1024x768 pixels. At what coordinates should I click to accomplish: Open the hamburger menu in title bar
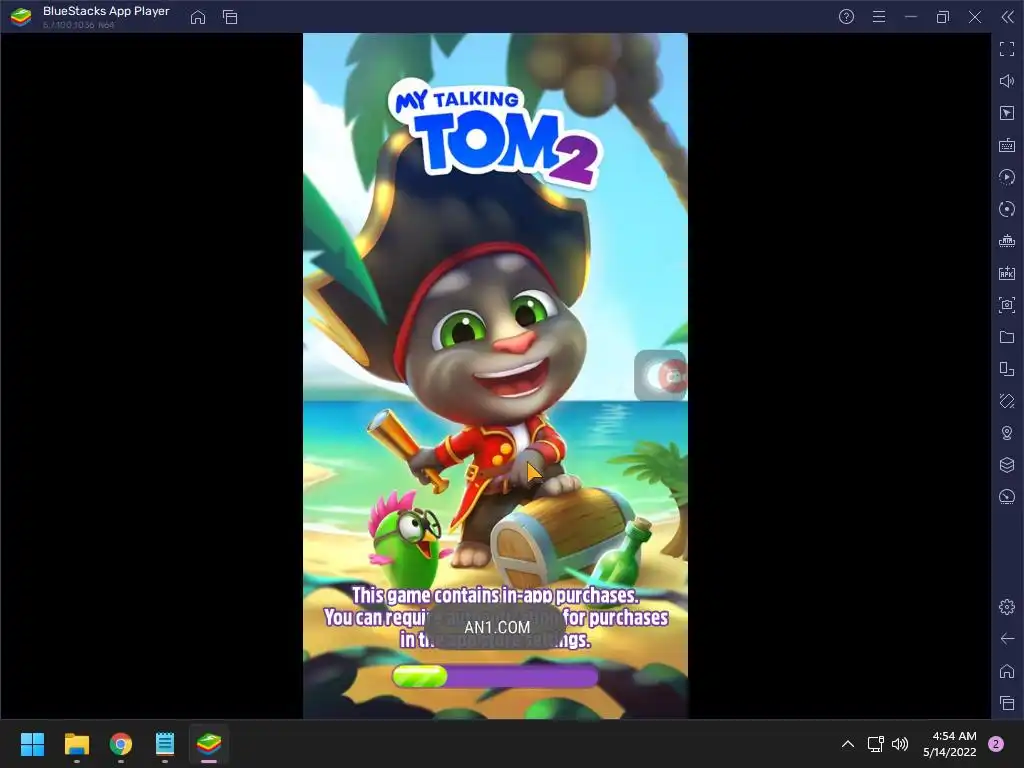point(879,17)
